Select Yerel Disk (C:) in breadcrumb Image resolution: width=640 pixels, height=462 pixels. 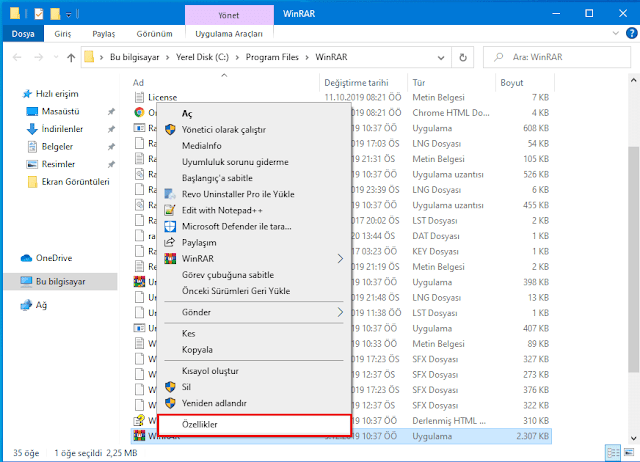(x=202, y=58)
